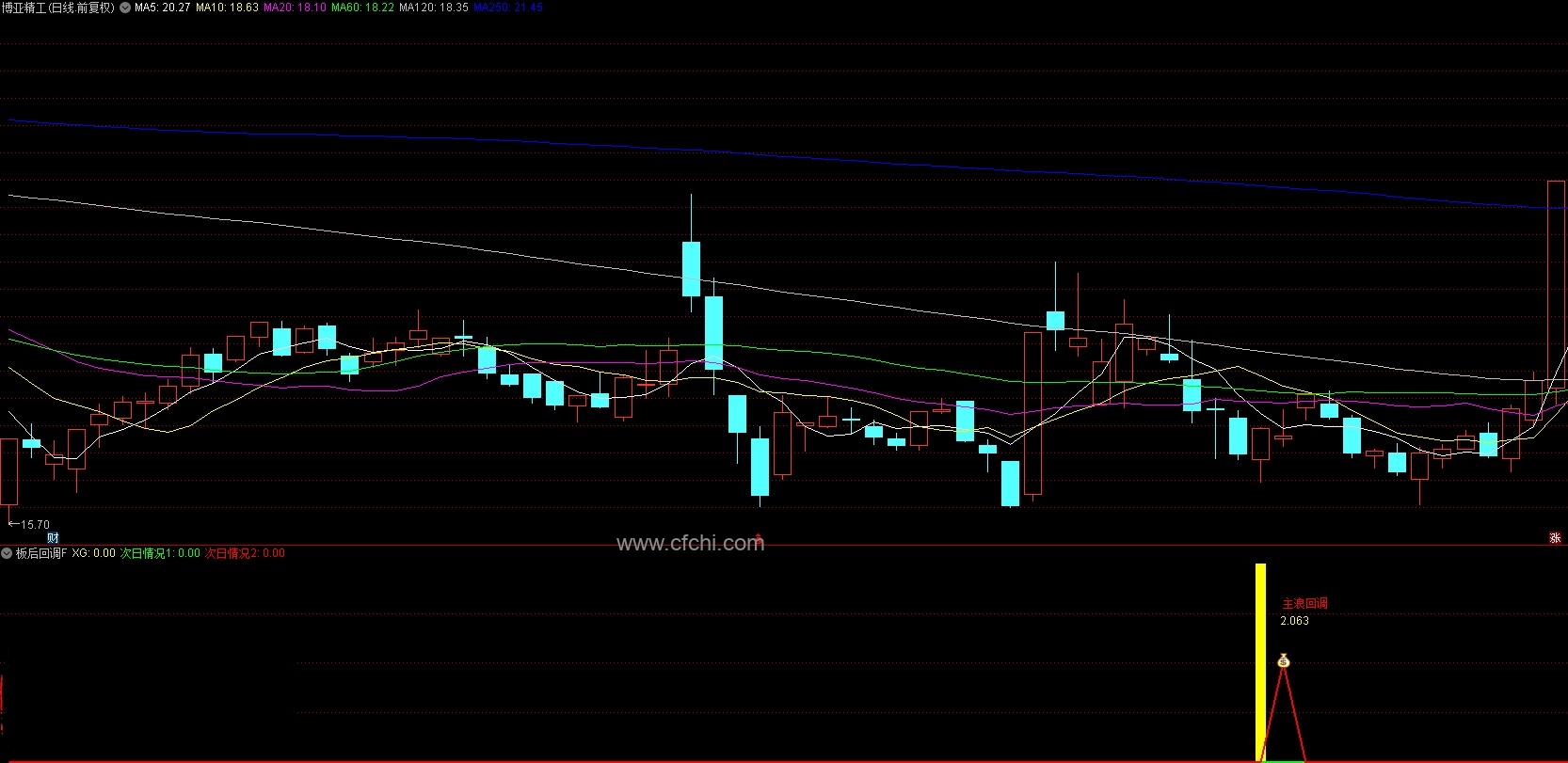The image size is (1568, 763).
Task: Click the money bag signal icon
Action: click(x=1283, y=661)
